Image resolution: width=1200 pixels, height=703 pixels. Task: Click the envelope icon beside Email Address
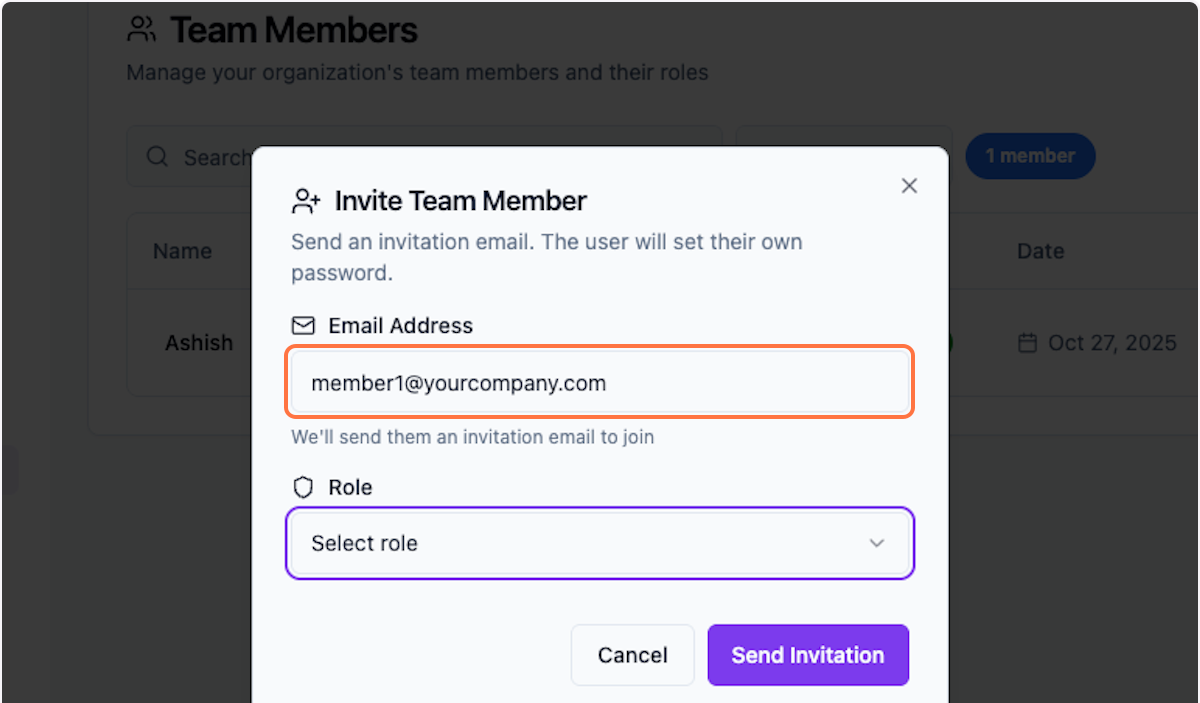point(302,325)
